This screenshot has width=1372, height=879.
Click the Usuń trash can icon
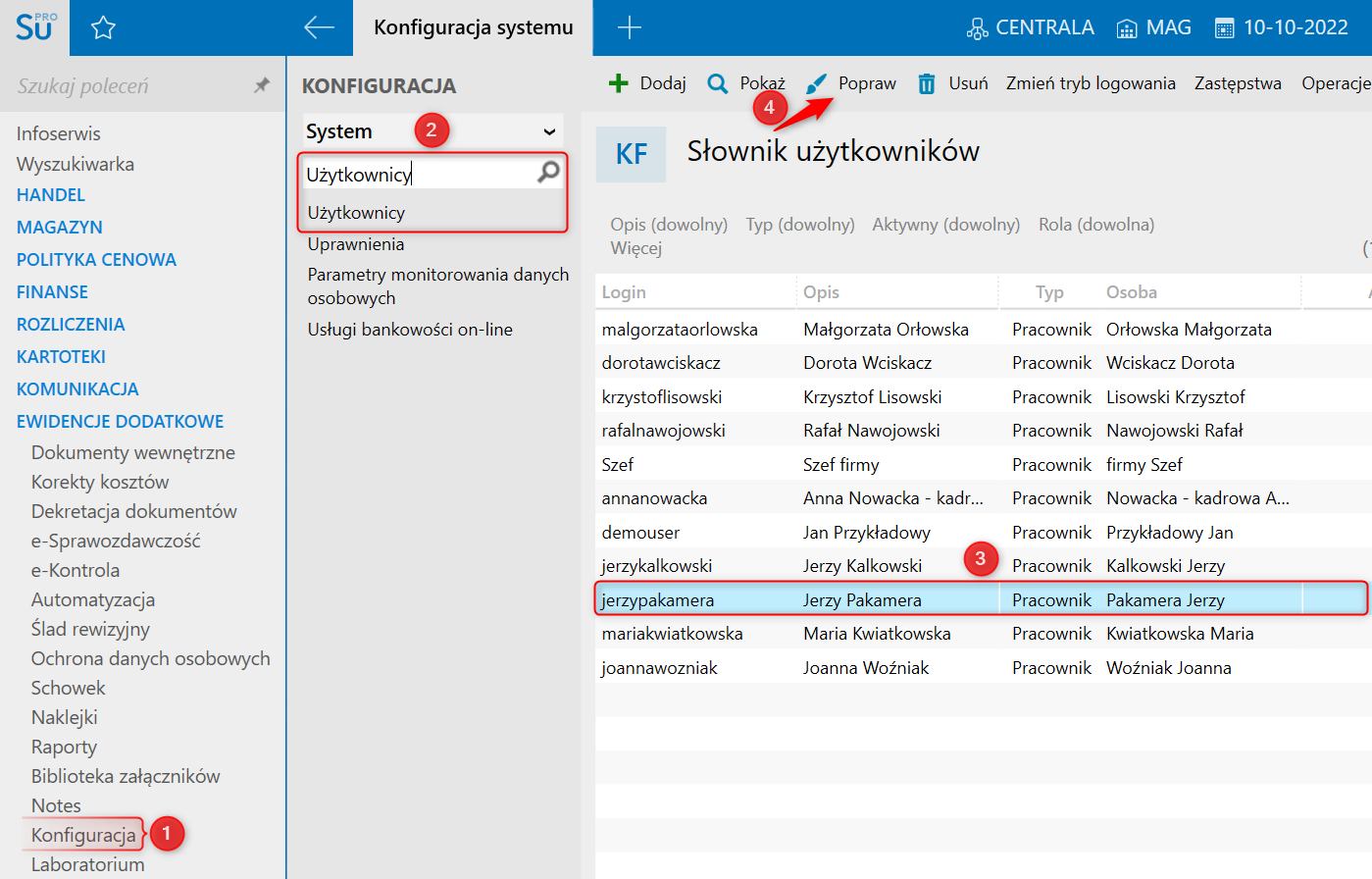(926, 84)
